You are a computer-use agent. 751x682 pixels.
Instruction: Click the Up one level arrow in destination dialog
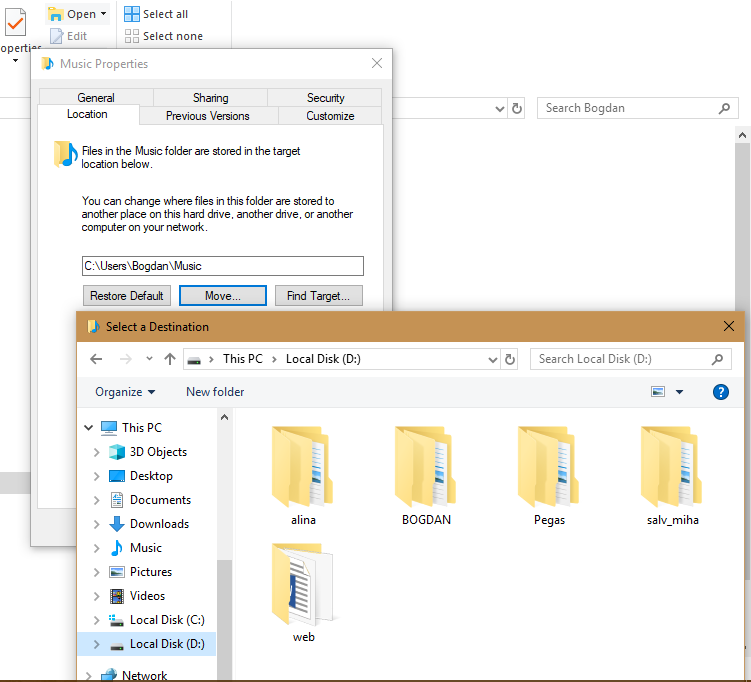(170, 359)
